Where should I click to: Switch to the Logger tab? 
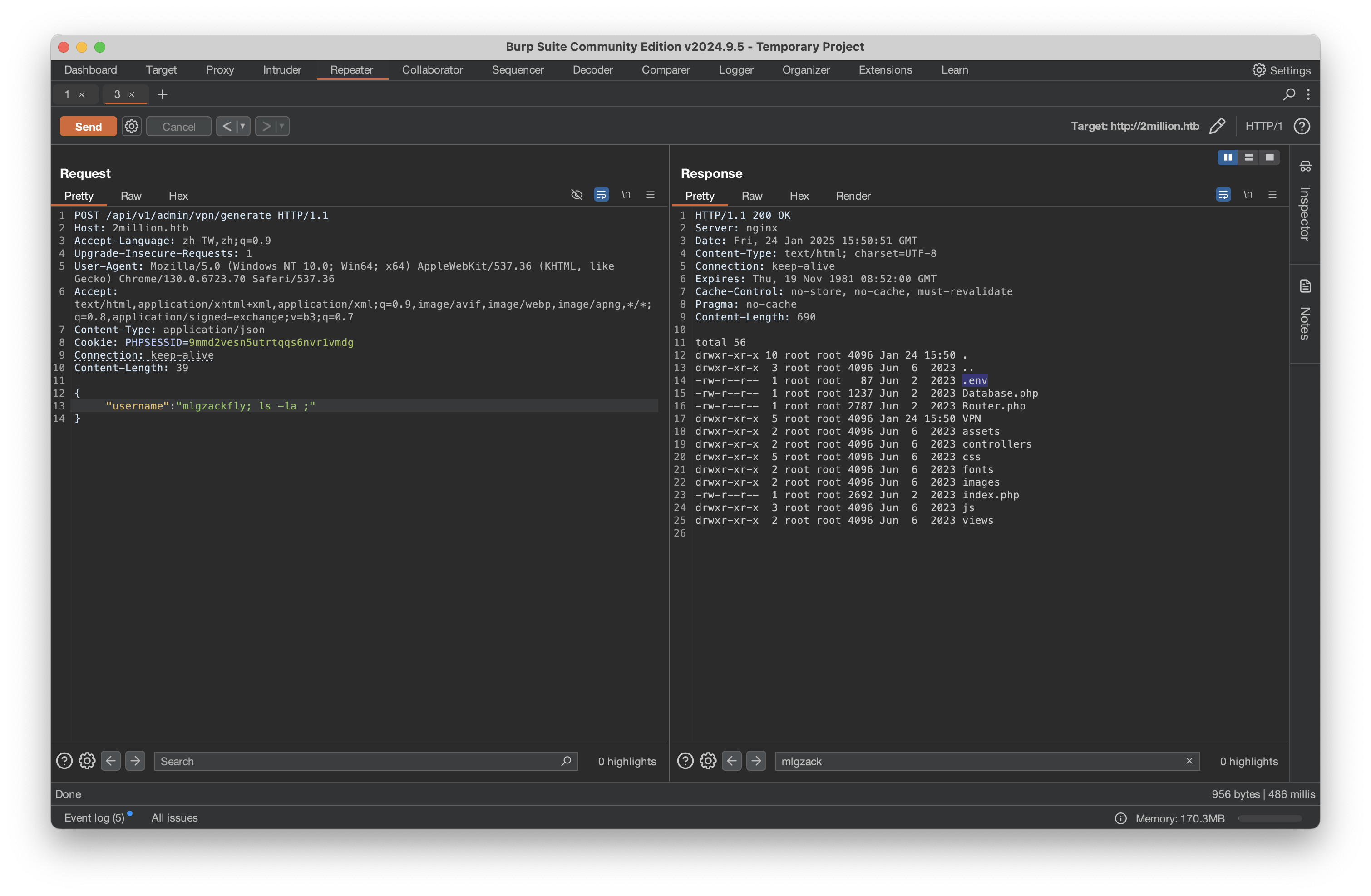pyautogui.click(x=735, y=70)
